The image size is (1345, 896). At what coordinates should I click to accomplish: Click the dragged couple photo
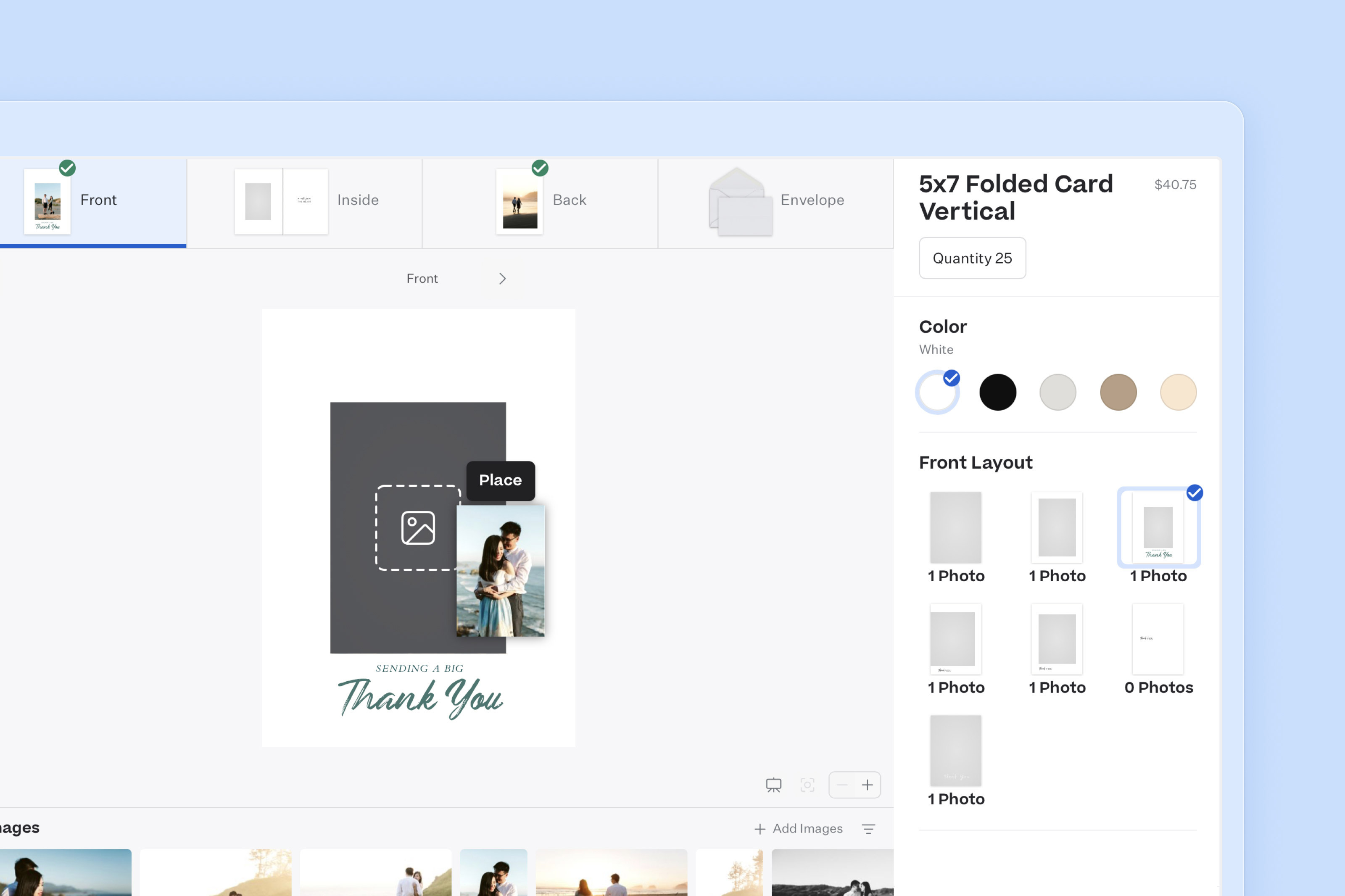coord(501,571)
